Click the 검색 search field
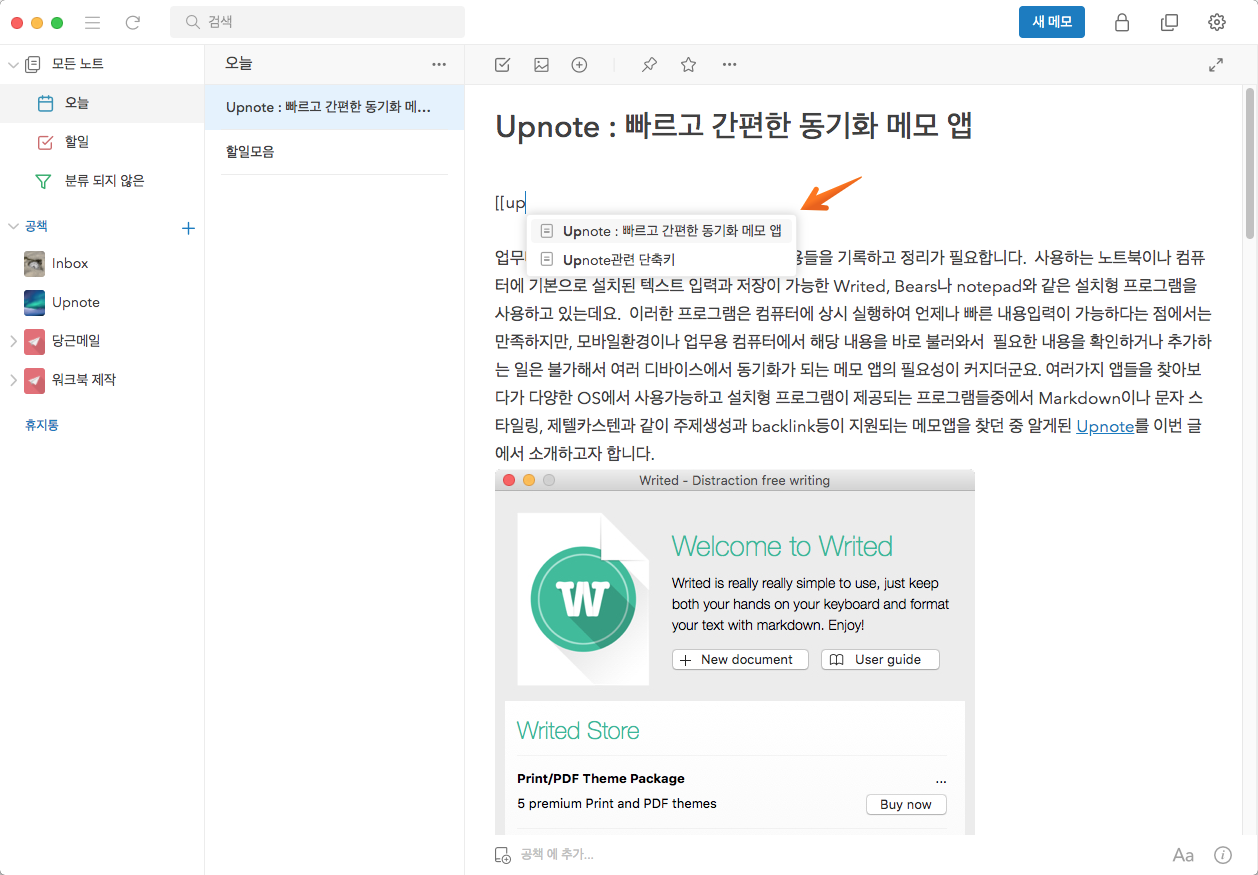Image resolution: width=1258 pixels, height=875 pixels. (x=317, y=22)
